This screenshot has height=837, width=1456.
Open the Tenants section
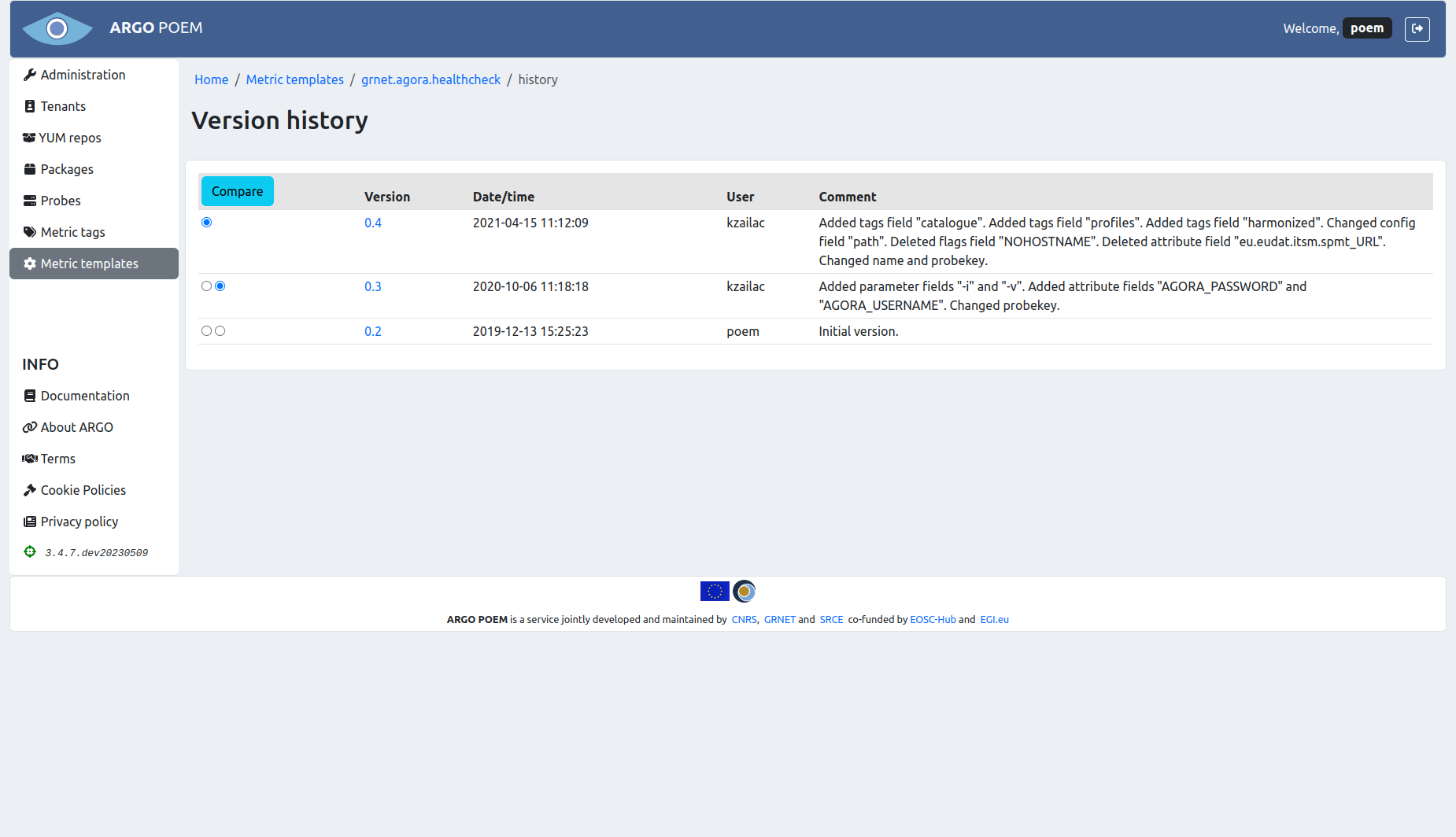[63, 105]
